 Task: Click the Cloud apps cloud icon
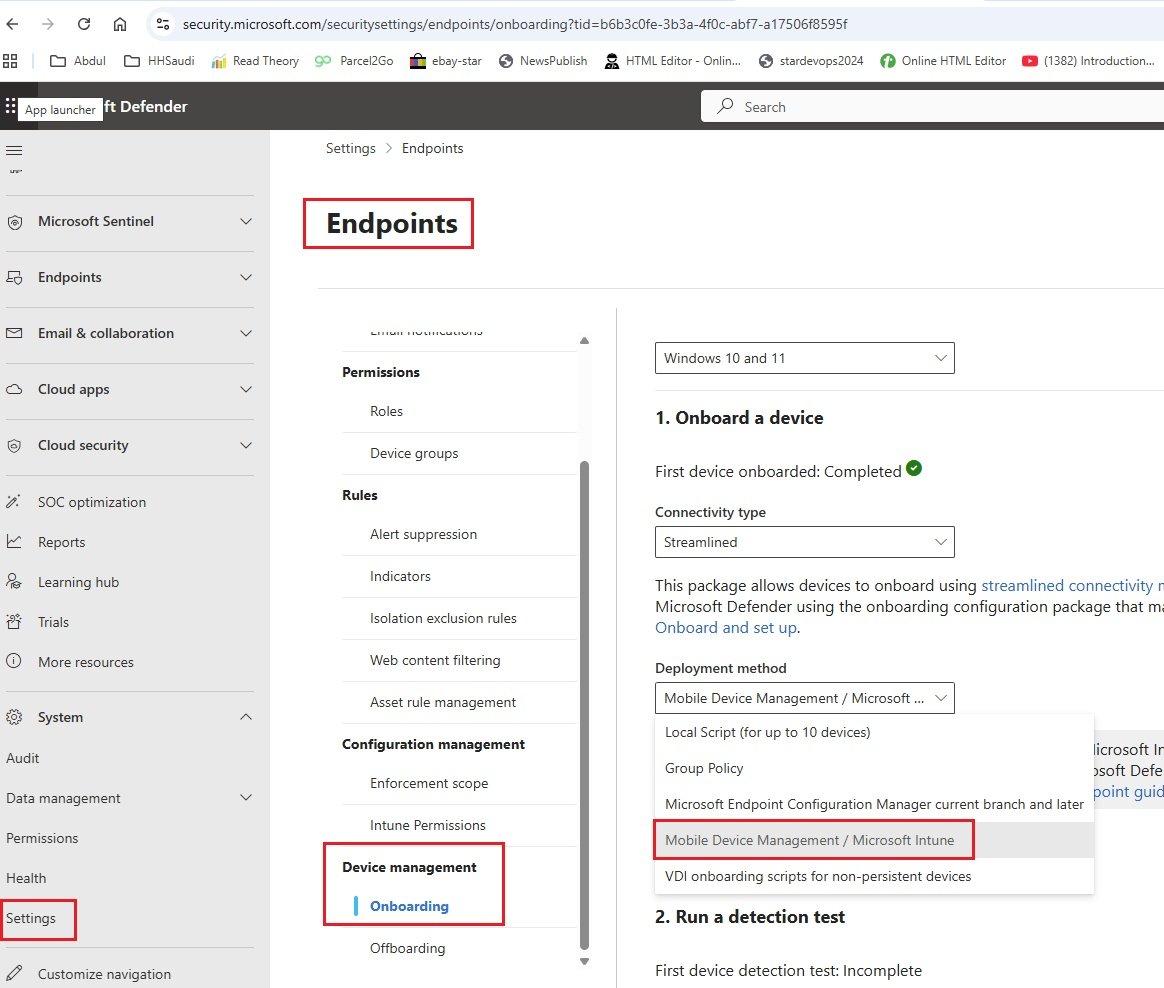coord(14,390)
